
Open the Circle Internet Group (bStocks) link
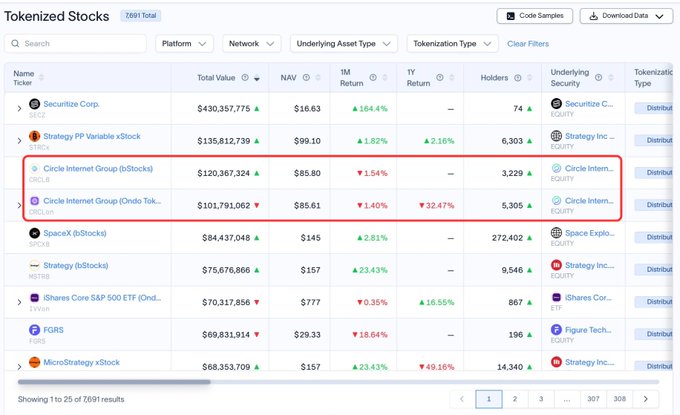[x=98, y=168]
